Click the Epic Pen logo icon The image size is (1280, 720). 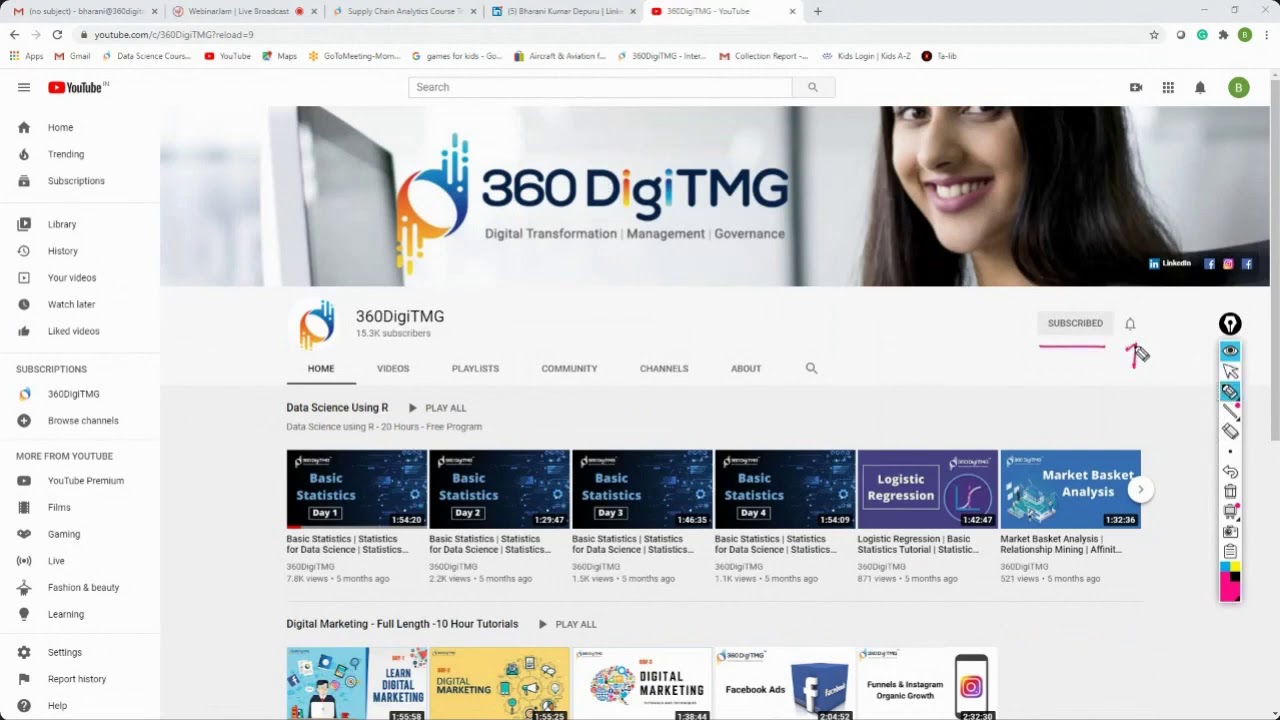pos(1230,324)
